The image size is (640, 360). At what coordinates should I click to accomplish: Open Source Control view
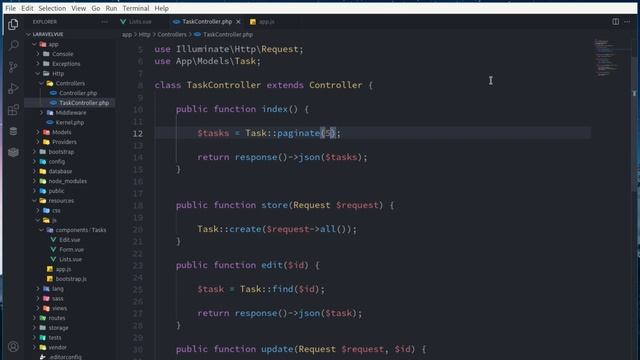(x=13, y=67)
